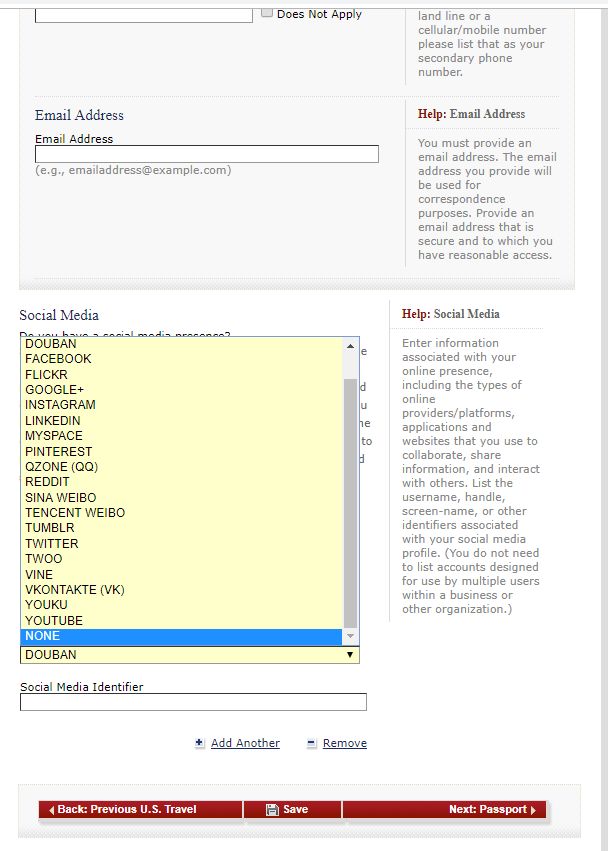Click the floppy disk Save icon
608x851 pixels.
(x=272, y=809)
